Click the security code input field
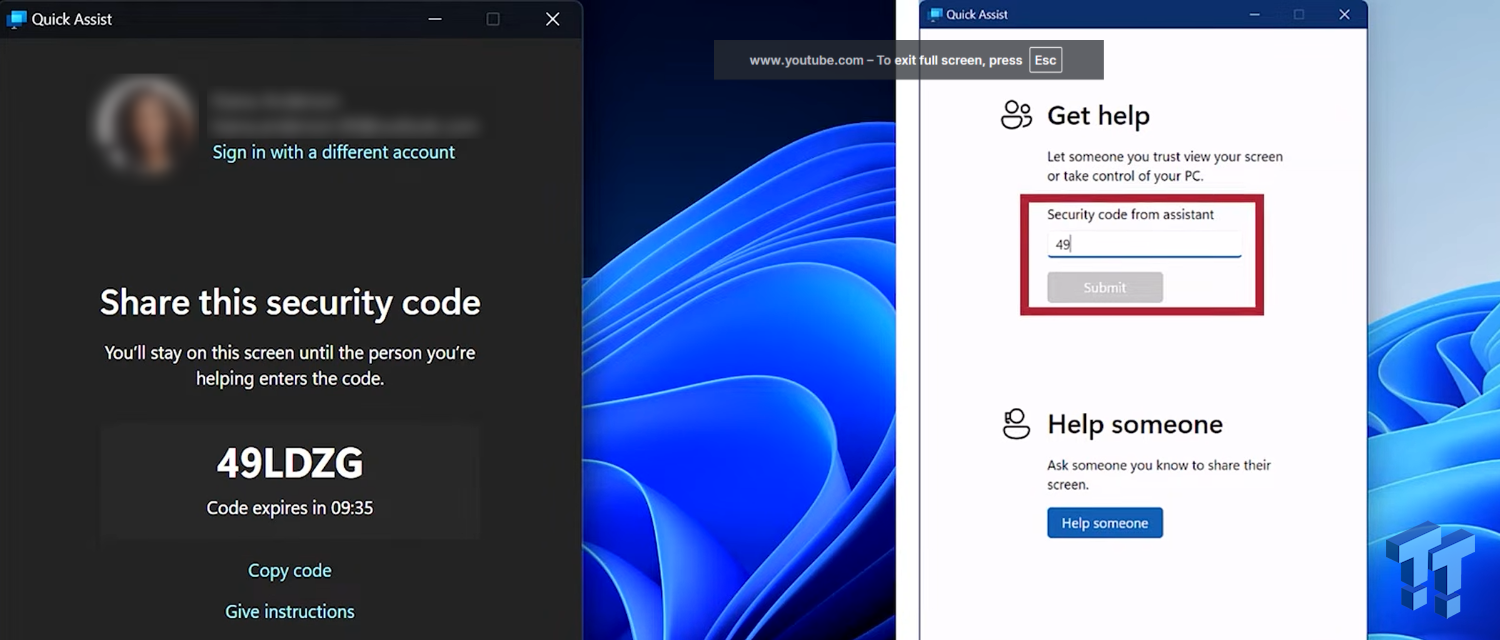1500x640 pixels. click(x=1144, y=244)
